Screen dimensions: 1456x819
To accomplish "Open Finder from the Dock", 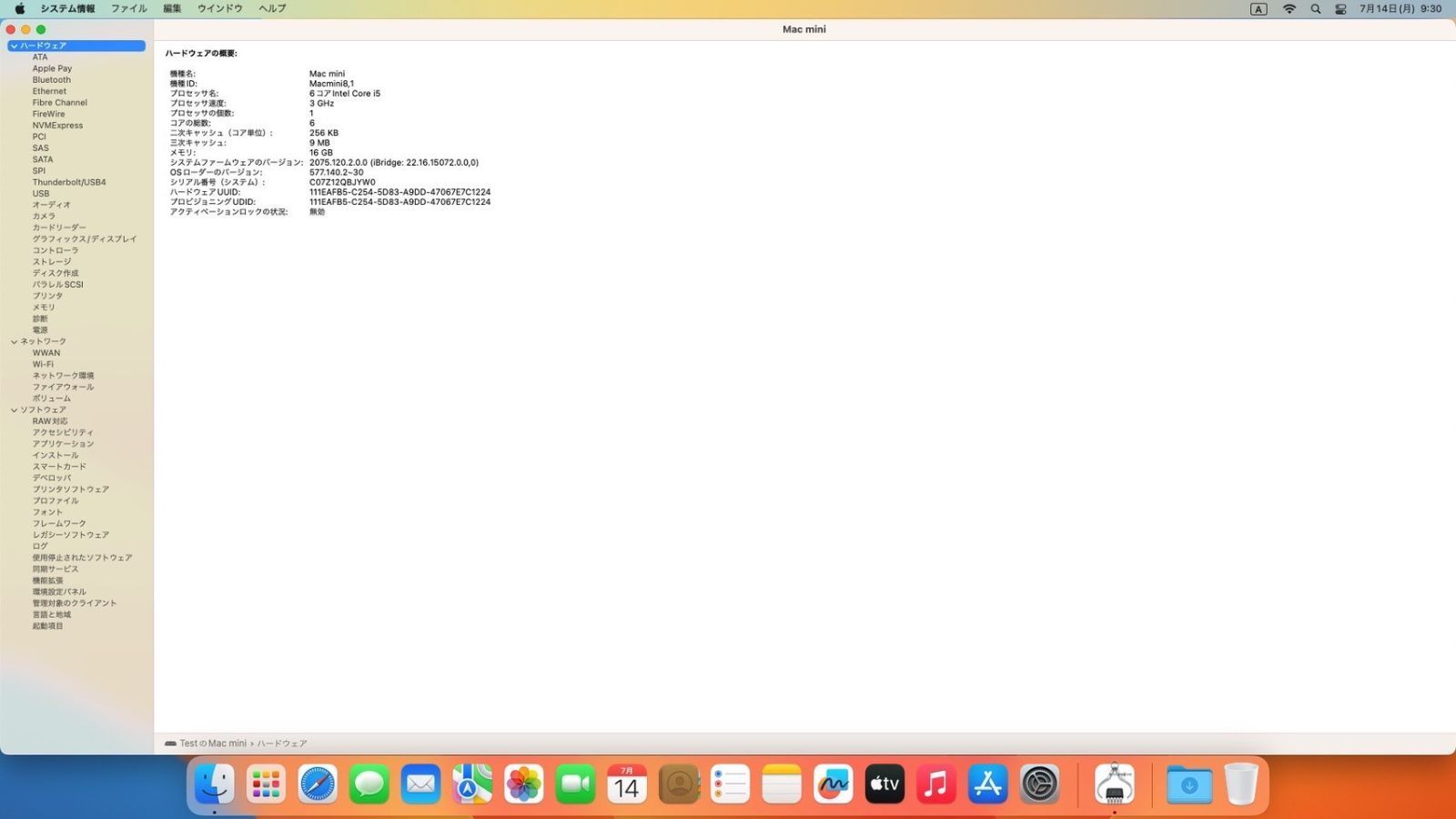I will [x=214, y=784].
